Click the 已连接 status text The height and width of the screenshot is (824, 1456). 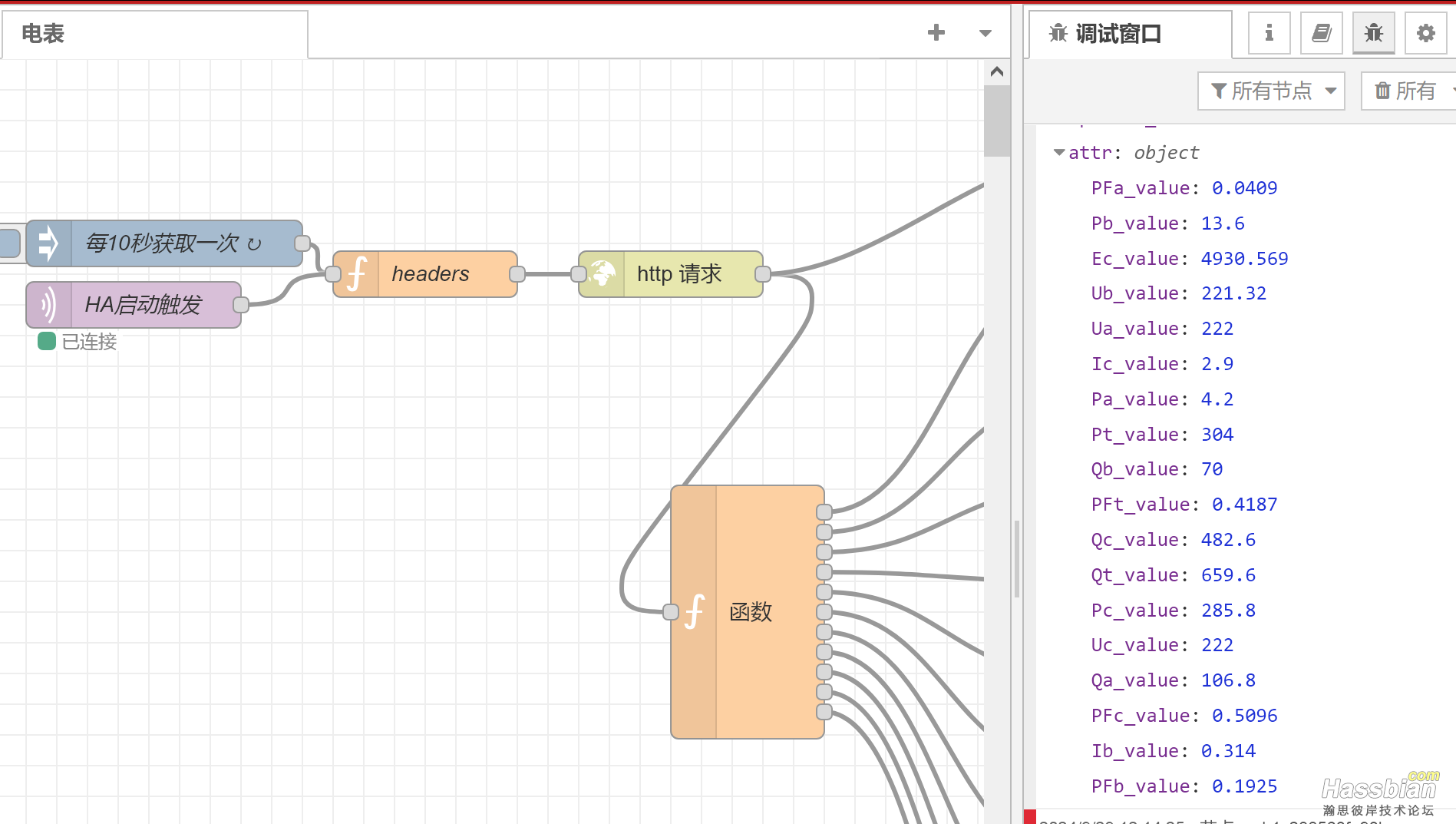pyautogui.click(x=89, y=342)
